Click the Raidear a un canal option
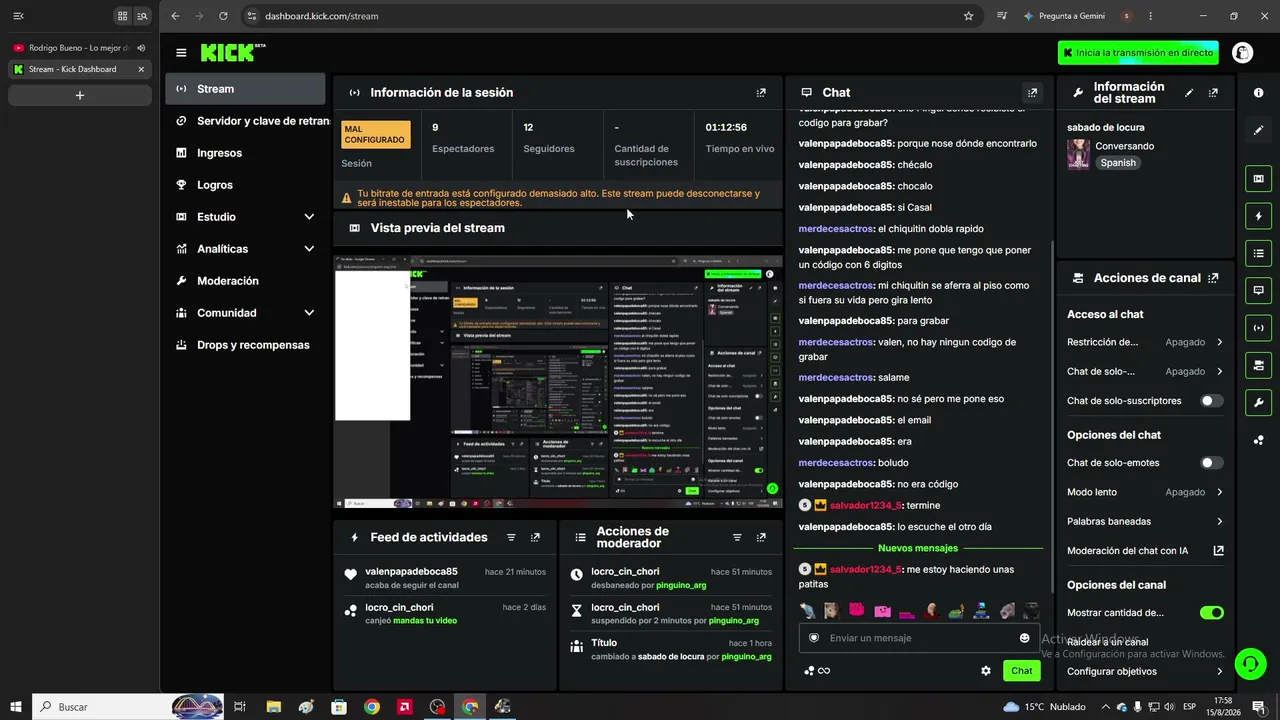 pos(1107,642)
